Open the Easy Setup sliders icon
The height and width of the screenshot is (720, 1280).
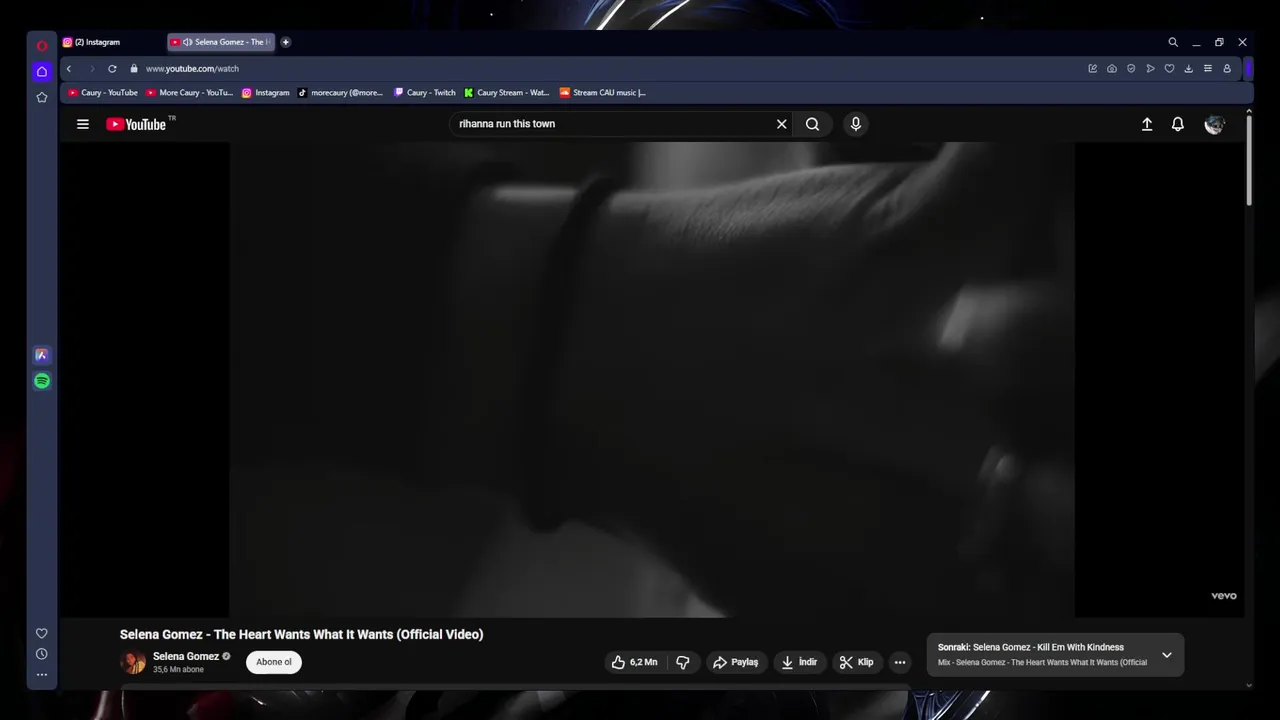click(x=1208, y=69)
